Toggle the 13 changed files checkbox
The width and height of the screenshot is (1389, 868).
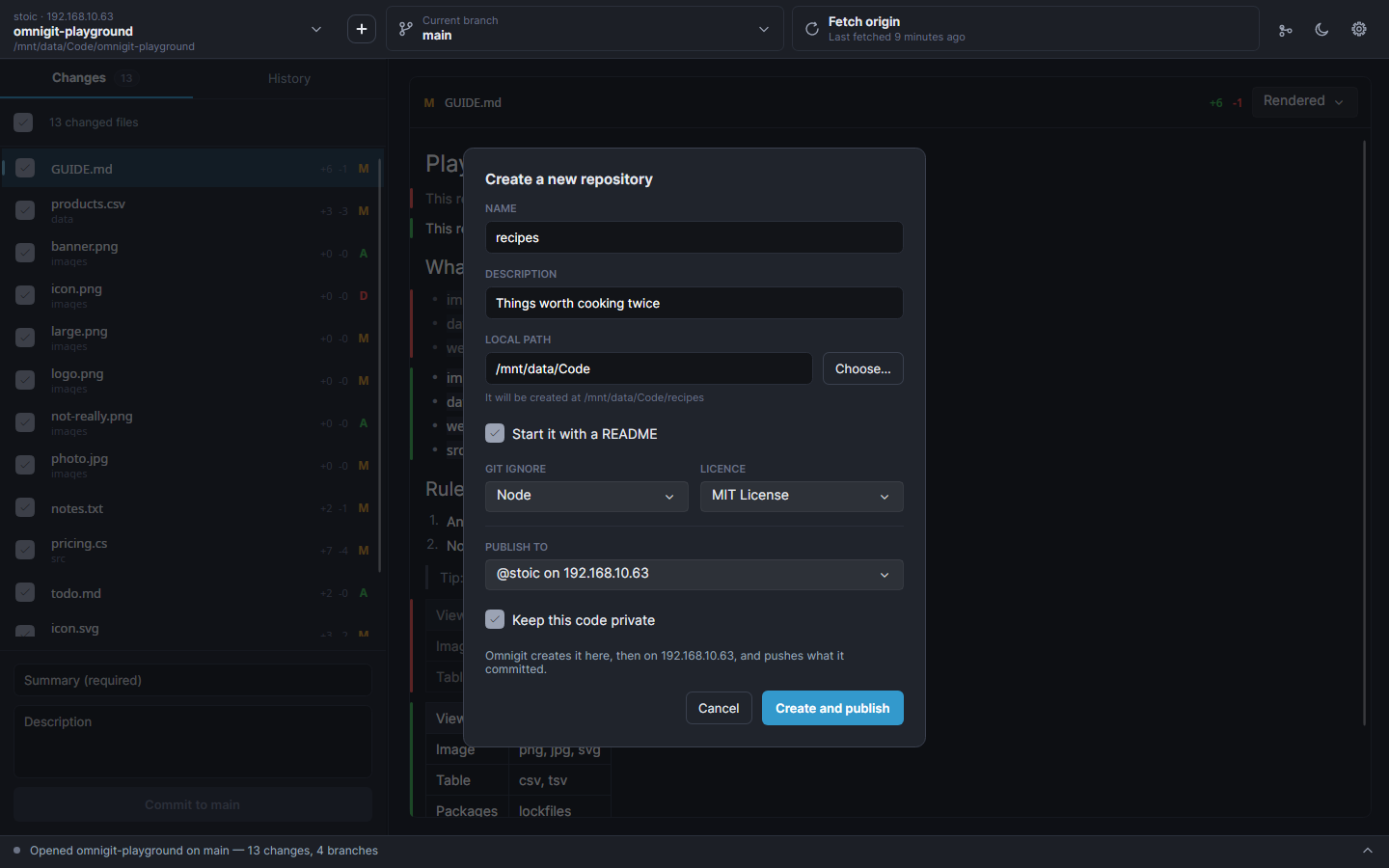coord(23,122)
